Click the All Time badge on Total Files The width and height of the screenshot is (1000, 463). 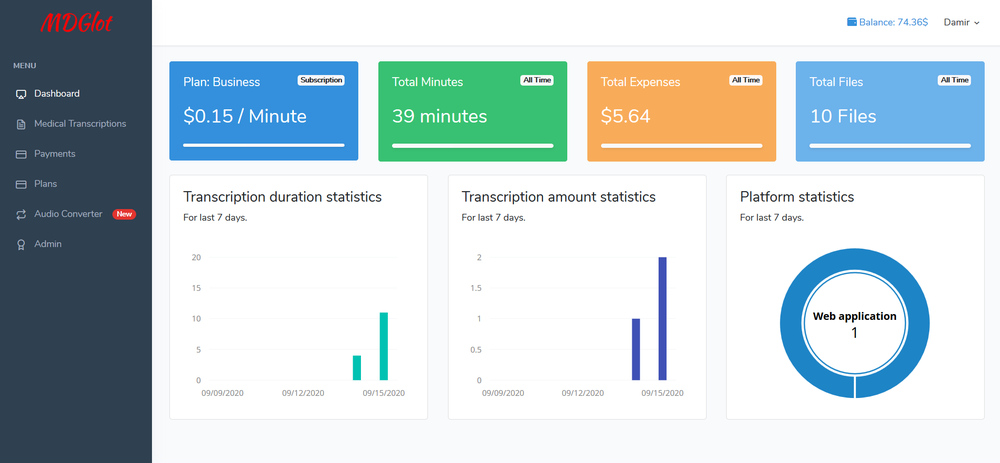tap(955, 80)
